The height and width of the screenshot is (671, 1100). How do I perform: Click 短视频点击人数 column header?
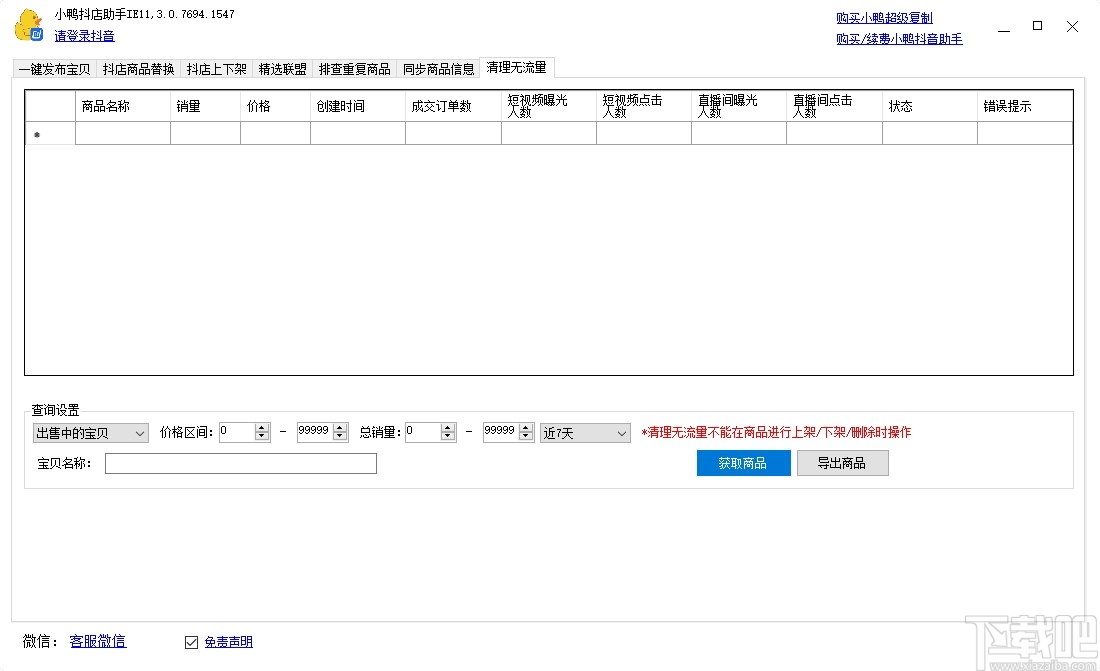coord(644,106)
